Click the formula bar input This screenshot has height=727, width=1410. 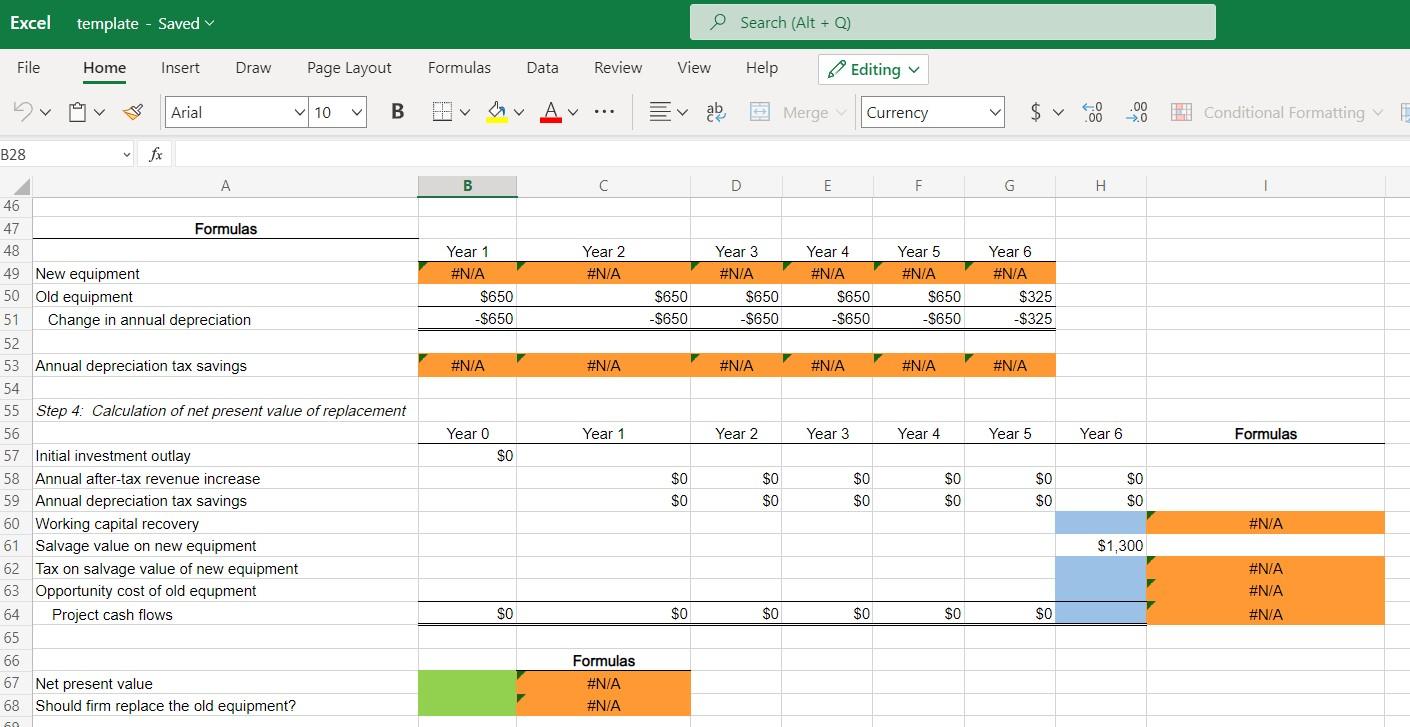click(x=790, y=154)
